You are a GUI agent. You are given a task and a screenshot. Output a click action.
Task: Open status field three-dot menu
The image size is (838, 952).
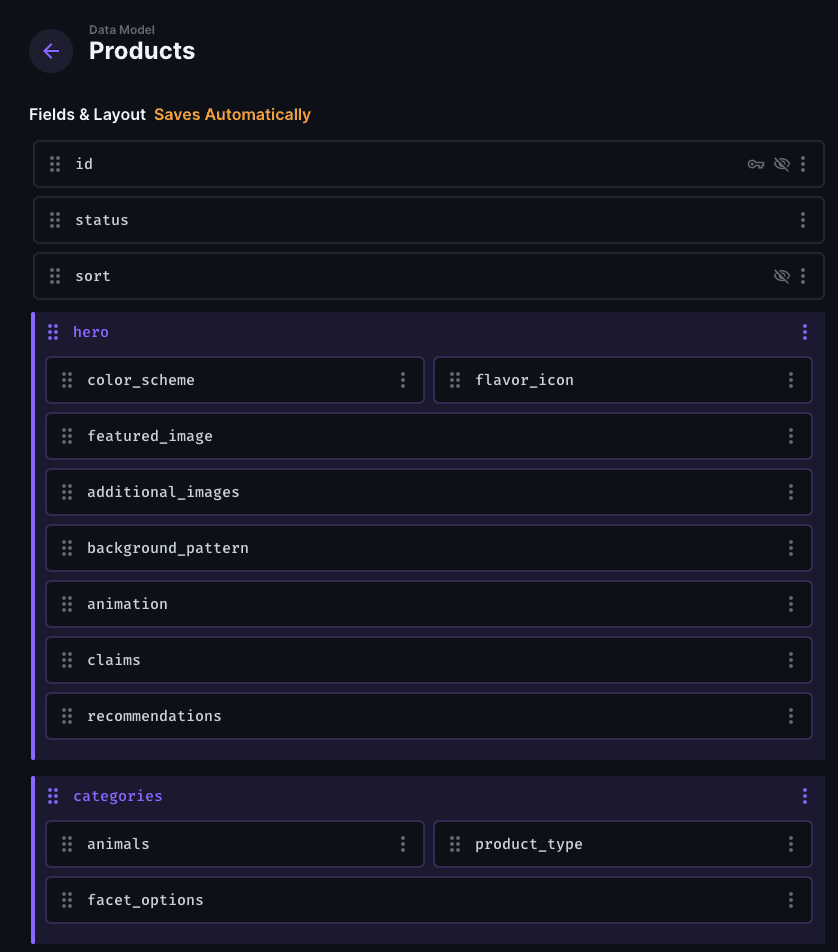coord(803,220)
